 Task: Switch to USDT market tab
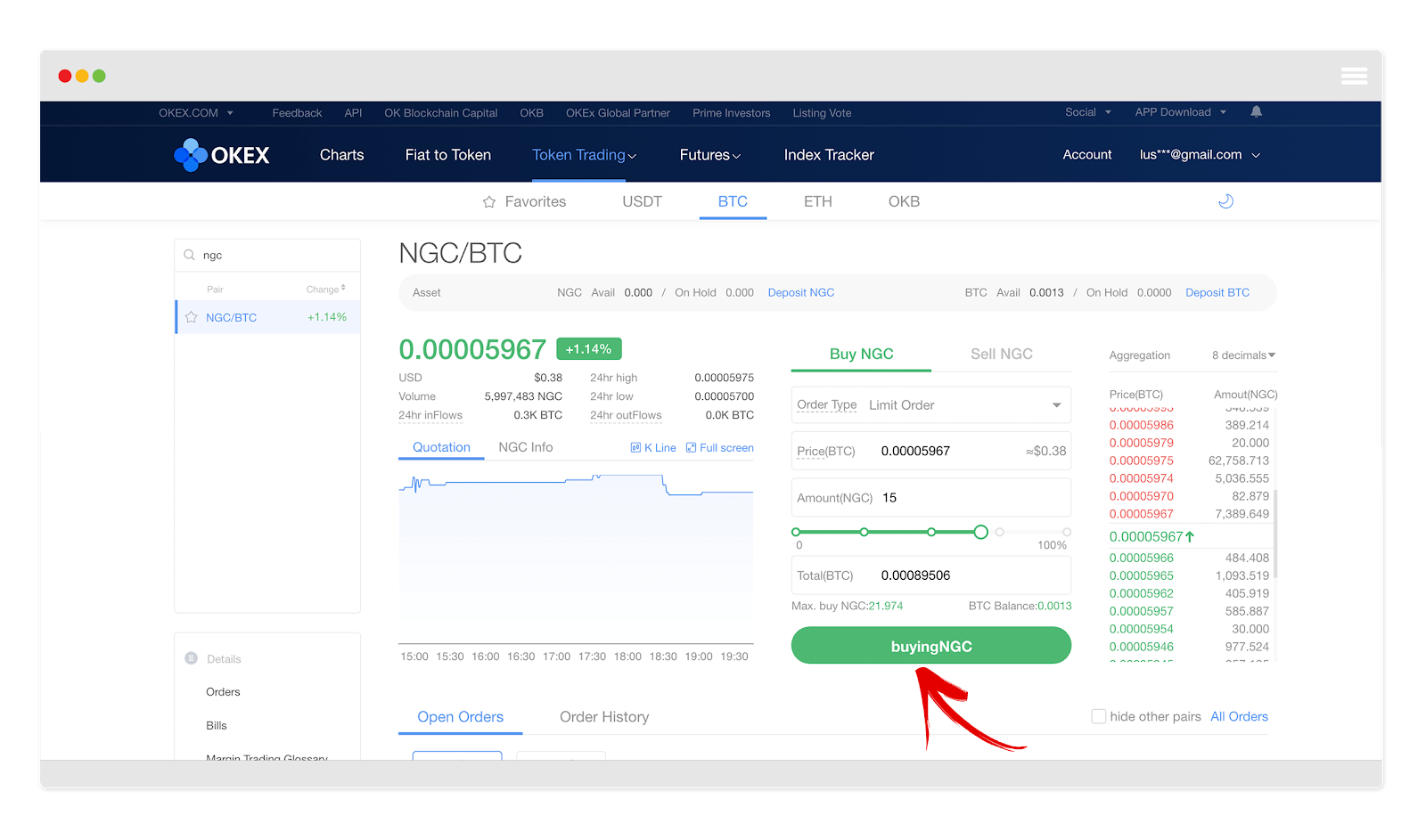click(x=642, y=201)
